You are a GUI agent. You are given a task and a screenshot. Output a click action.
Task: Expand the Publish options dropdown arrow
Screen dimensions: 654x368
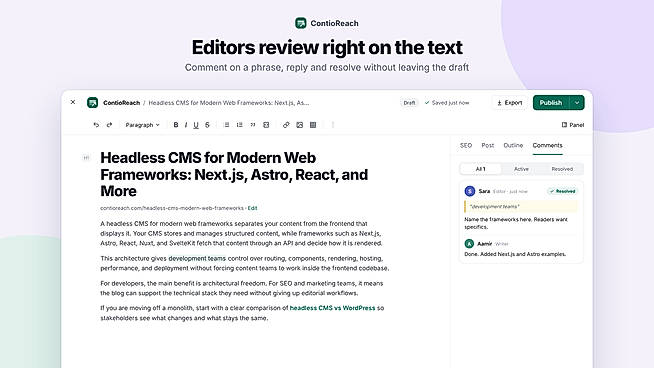pyautogui.click(x=577, y=103)
